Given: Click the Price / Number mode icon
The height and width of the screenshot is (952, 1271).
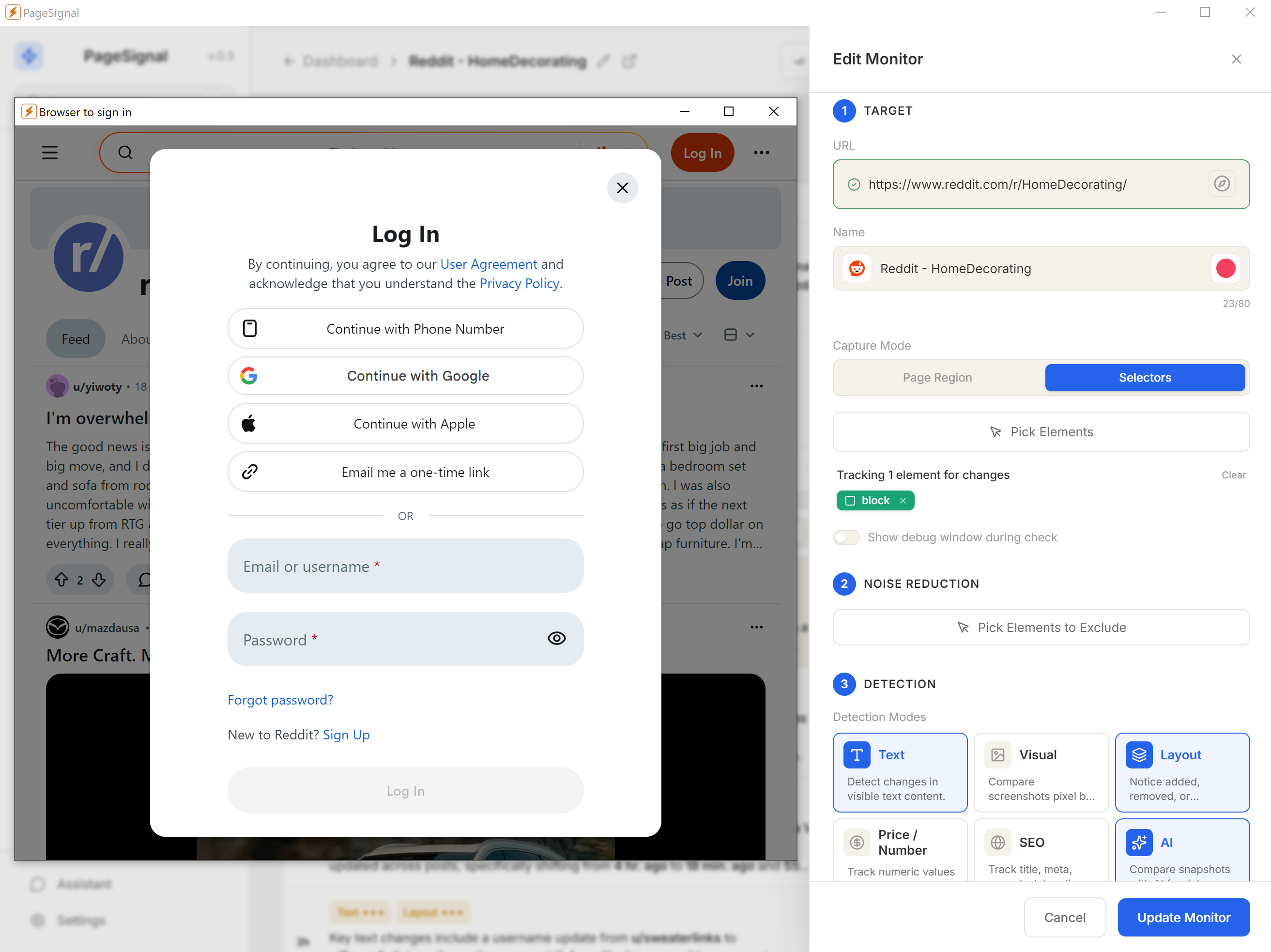Looking at the screenshot, I should point(857,842).
